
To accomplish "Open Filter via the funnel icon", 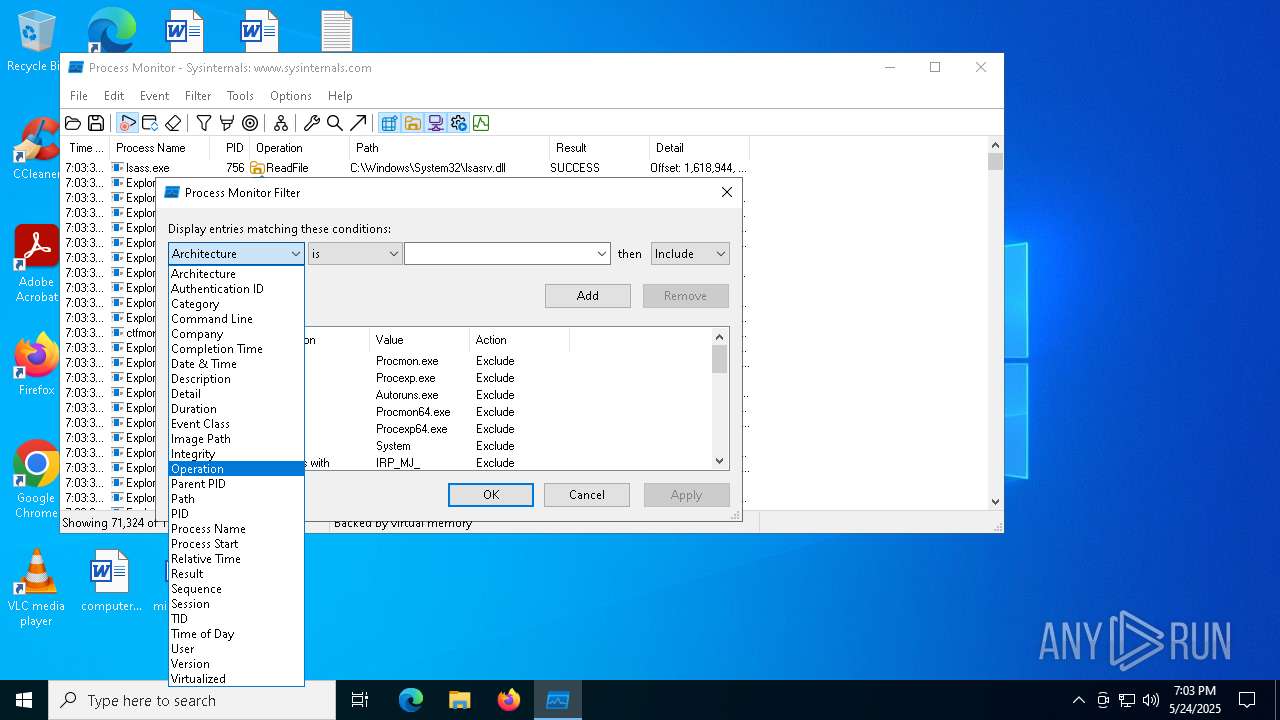I will pos(204,123).
